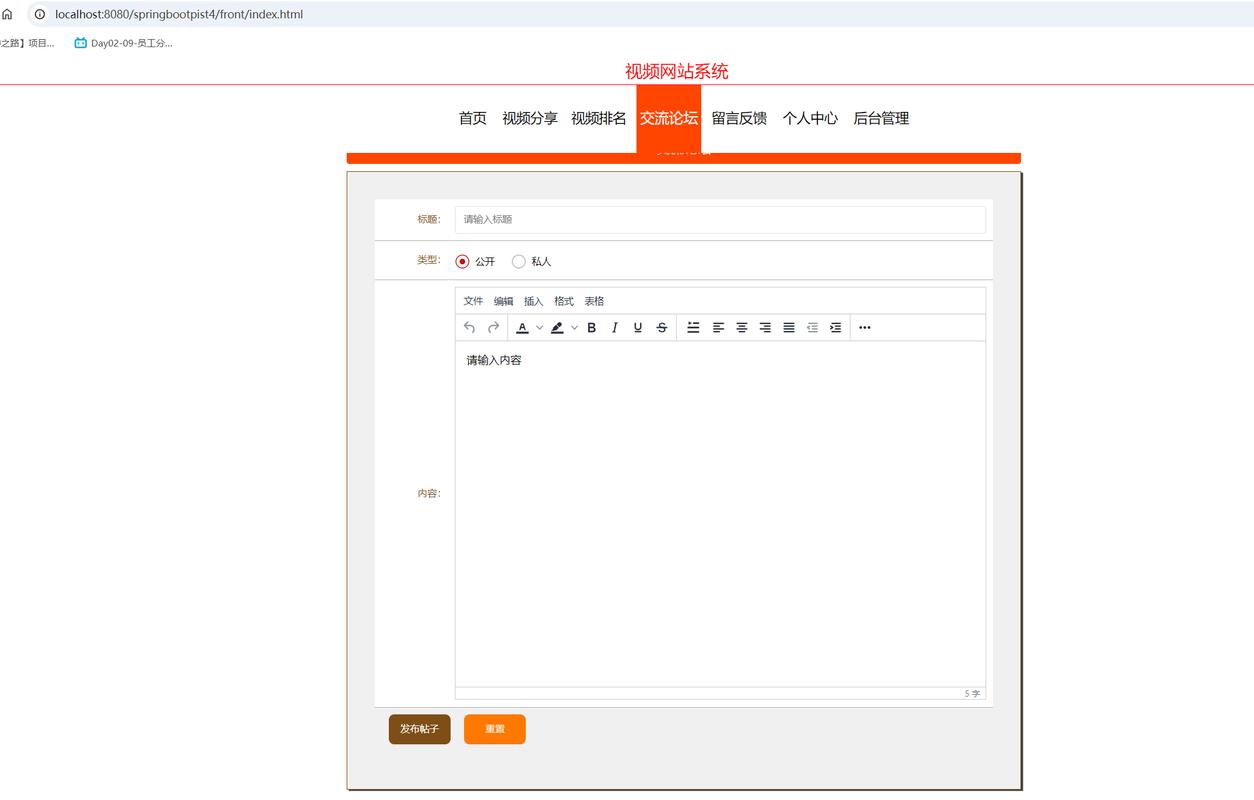Image resolution: width=1254 pixels, height=800 pixels.
Task: Open the 后台管理 nav item
Action: point(881,118)
